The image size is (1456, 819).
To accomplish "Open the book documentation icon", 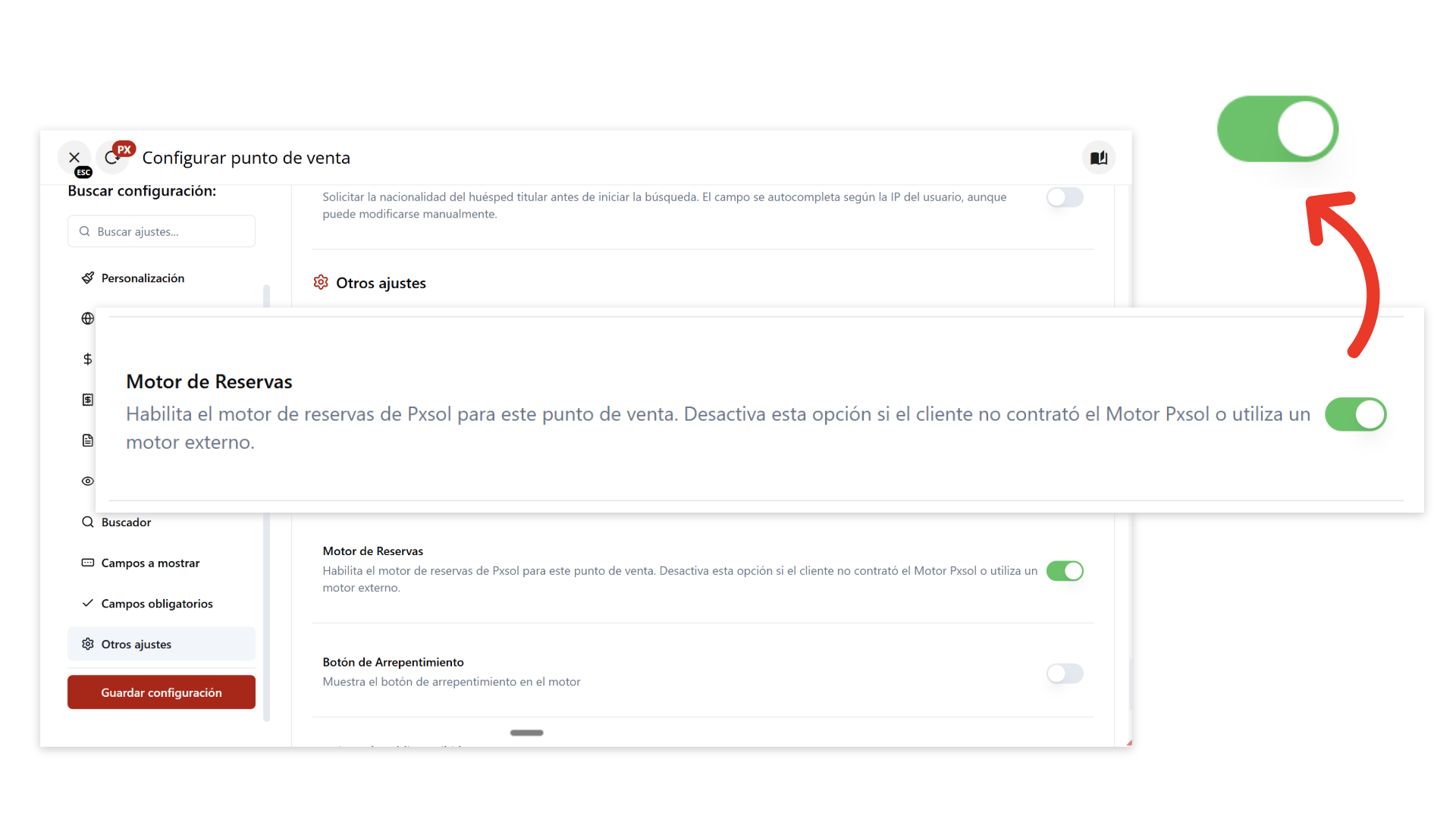I will point(1099,158).
